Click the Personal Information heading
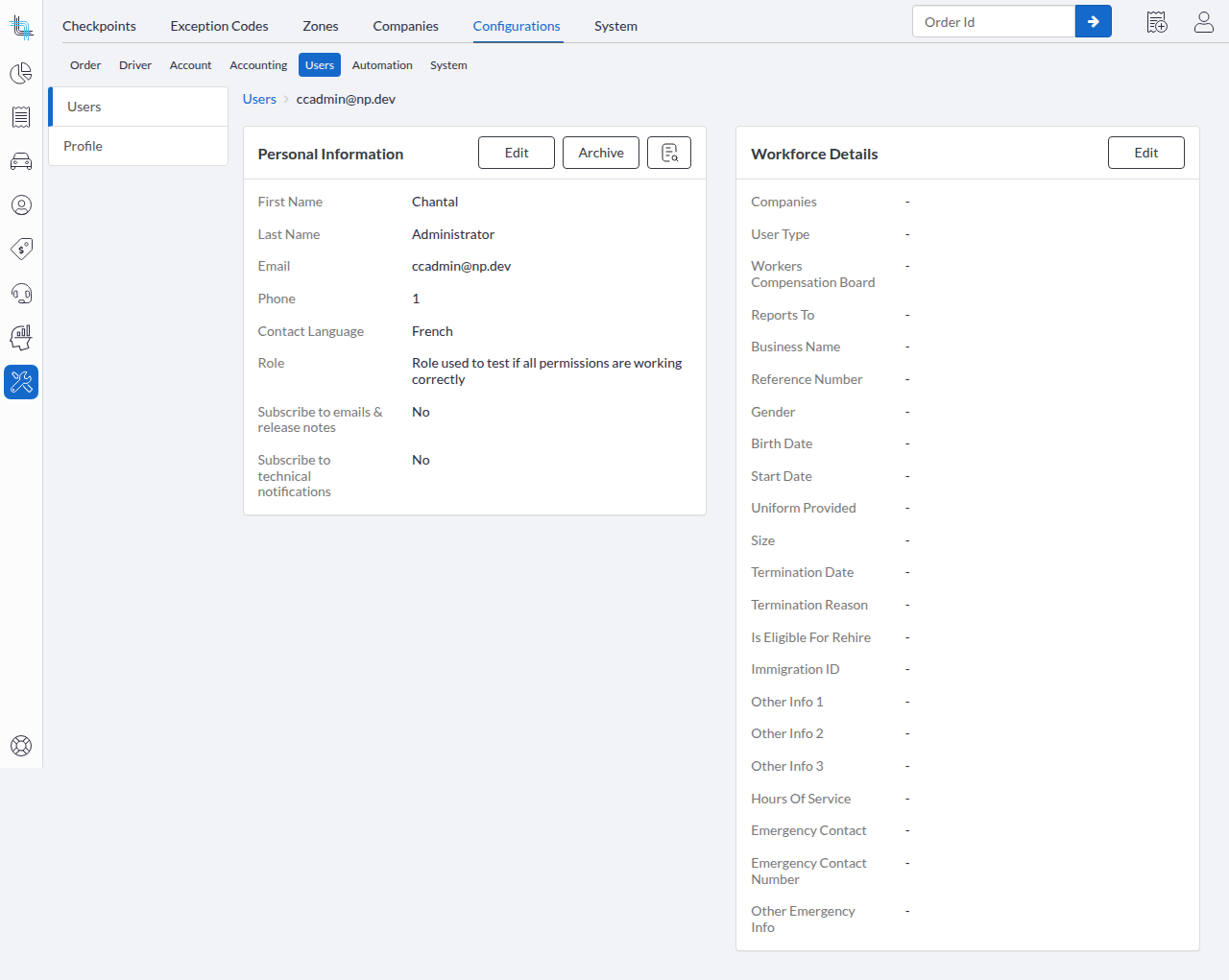The image size is (1229, 980). point(330,154)
